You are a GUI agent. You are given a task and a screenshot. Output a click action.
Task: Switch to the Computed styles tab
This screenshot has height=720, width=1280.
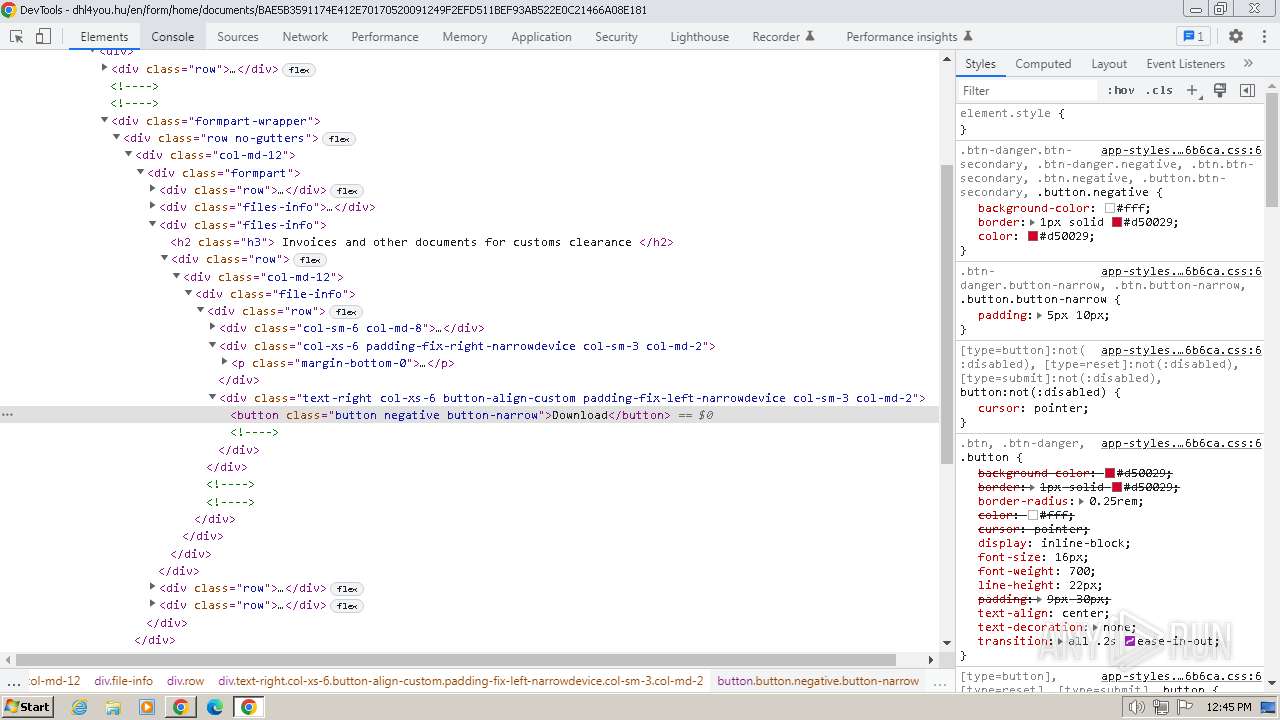tap(1043, 63)
